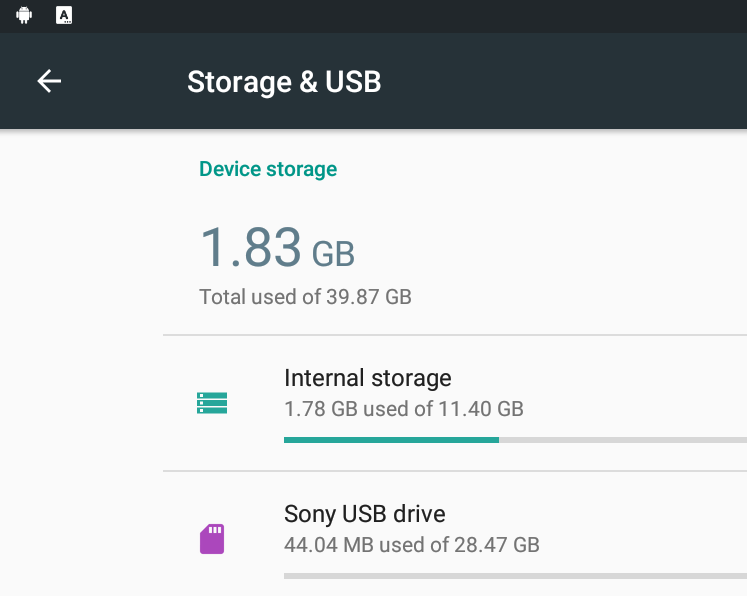Click the teal Internal storage icon

(x=212, y=403)
